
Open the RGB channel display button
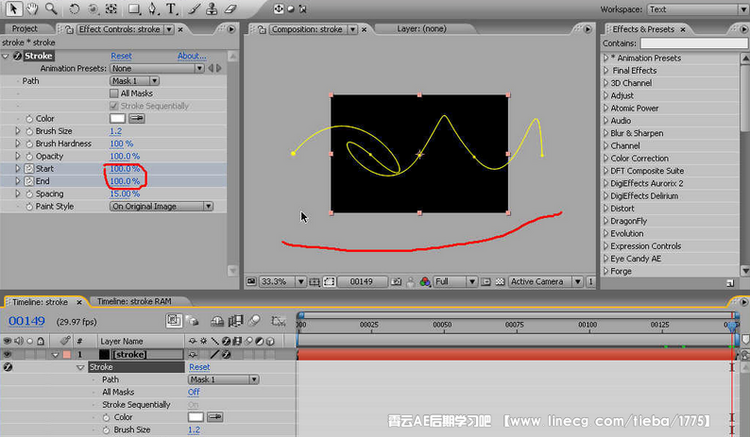(425, 282)
